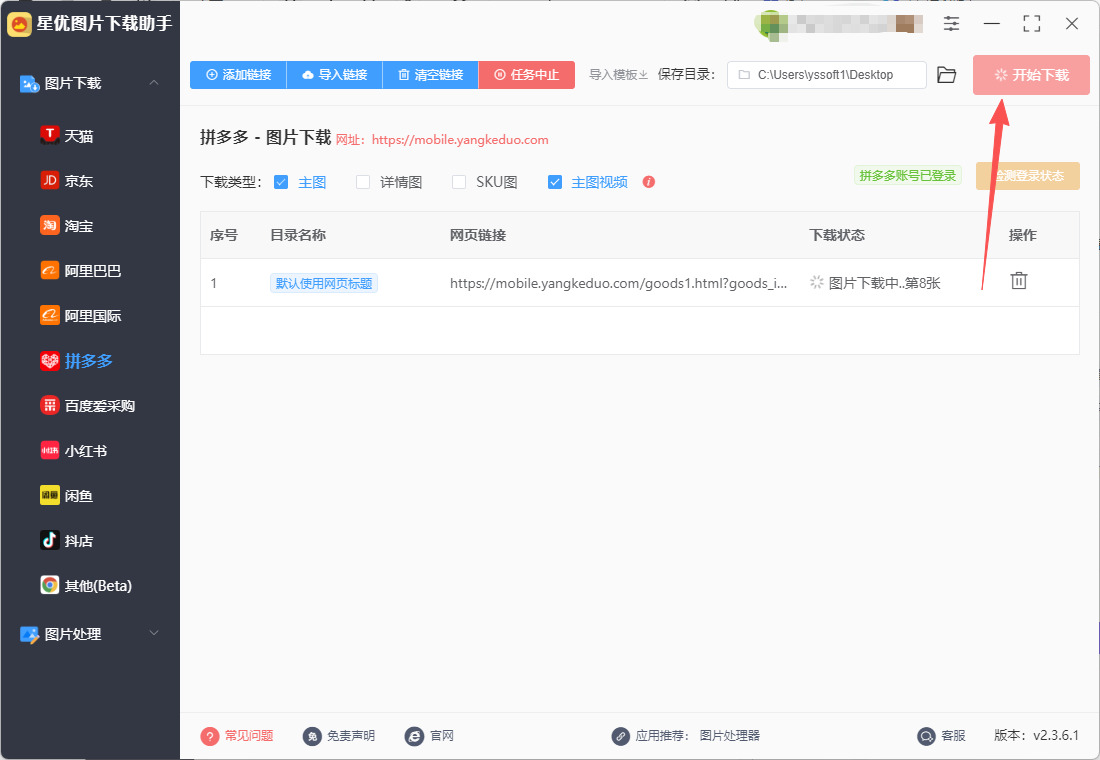This screenshot has width=1100, height=760.
Task: Click 添加链接 button
Action: 239,74
